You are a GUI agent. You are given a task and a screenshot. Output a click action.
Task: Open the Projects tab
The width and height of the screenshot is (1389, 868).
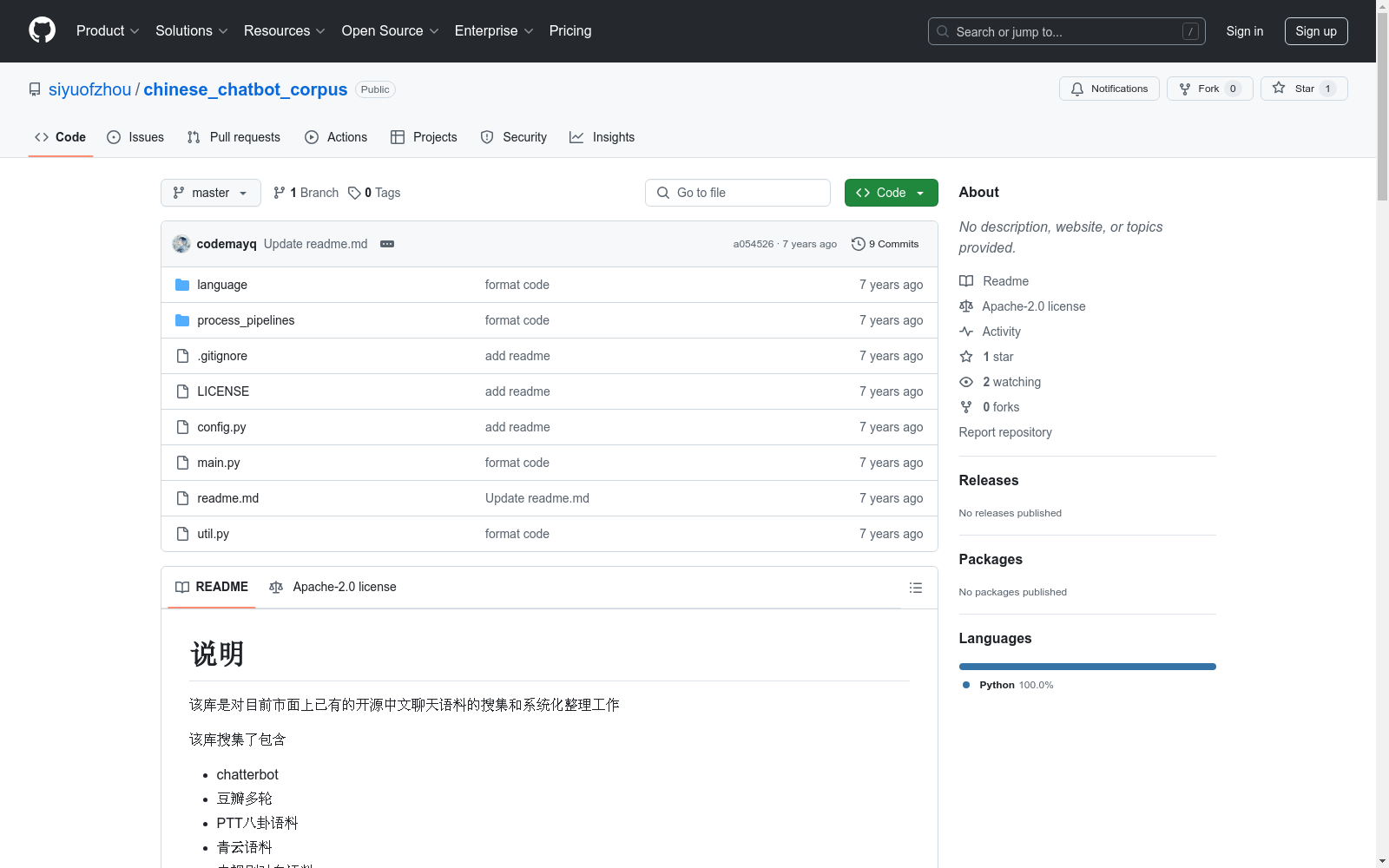coord(424,137)
